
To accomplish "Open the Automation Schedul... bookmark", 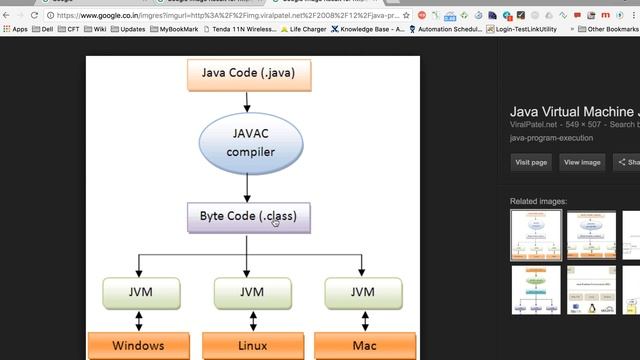I will pyautogui.click(x=446, y=29).
